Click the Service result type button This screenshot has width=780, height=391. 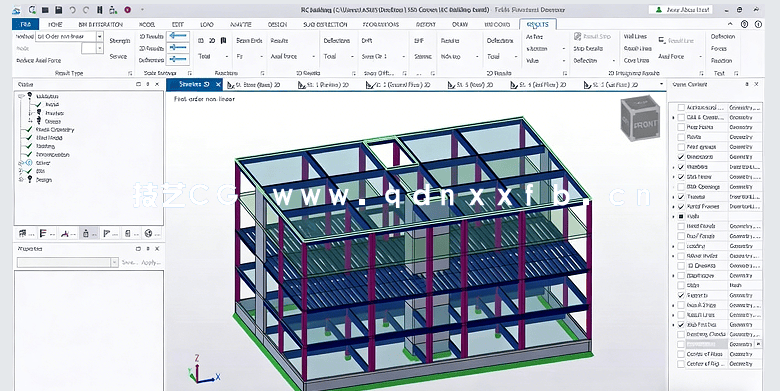pyautogui.click(x=118, y=56)
